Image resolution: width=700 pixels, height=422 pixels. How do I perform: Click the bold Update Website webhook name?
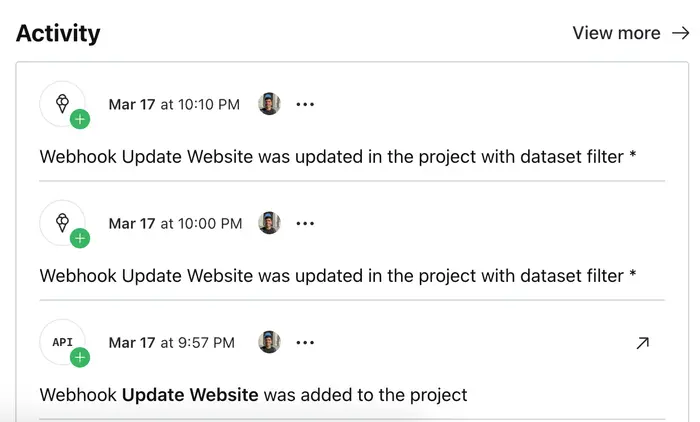point(190,395)
